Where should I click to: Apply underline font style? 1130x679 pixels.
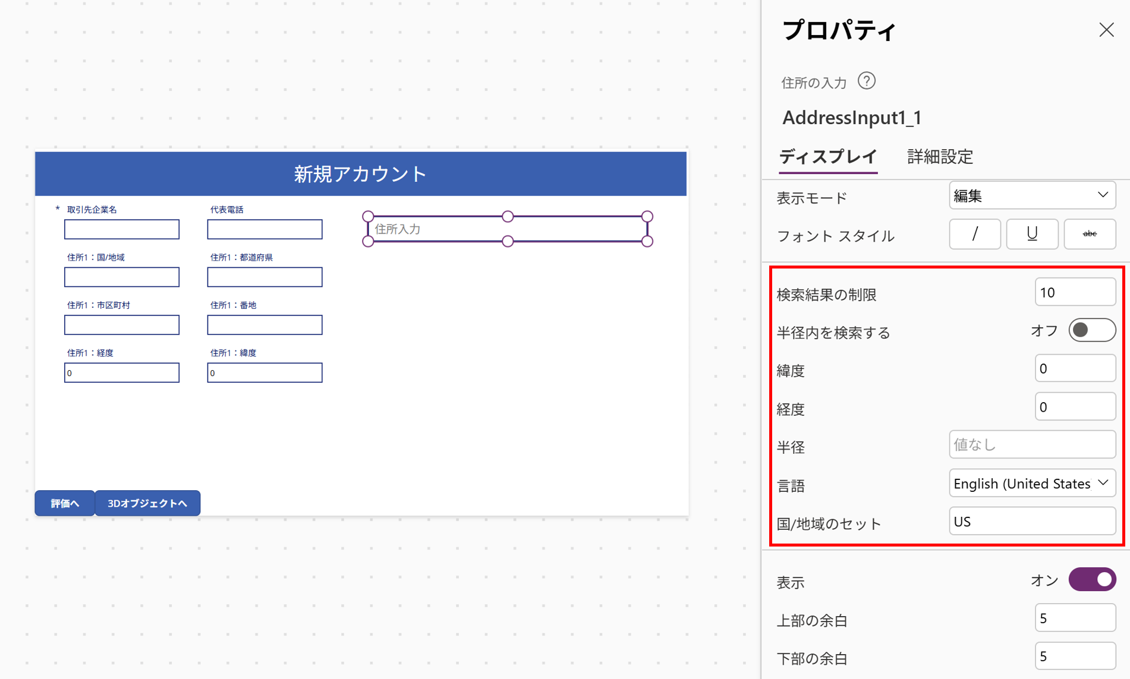pyautogui.click(x=1032, y=234)
